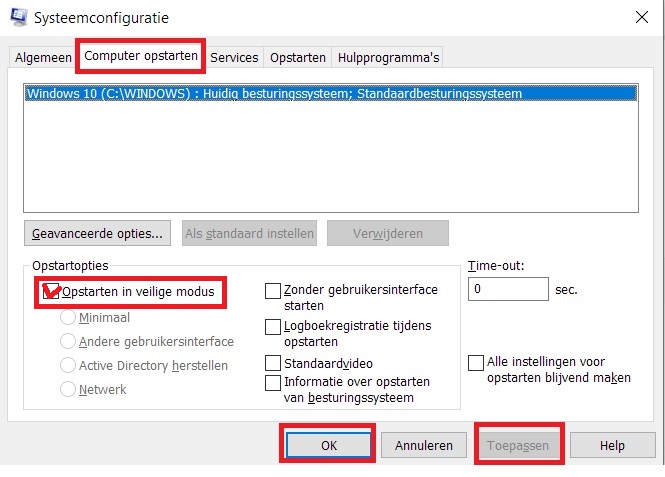Viewport: 665px width, 477px height.
Task: Click the Time-out seconds input field
Action: point(508,290)
